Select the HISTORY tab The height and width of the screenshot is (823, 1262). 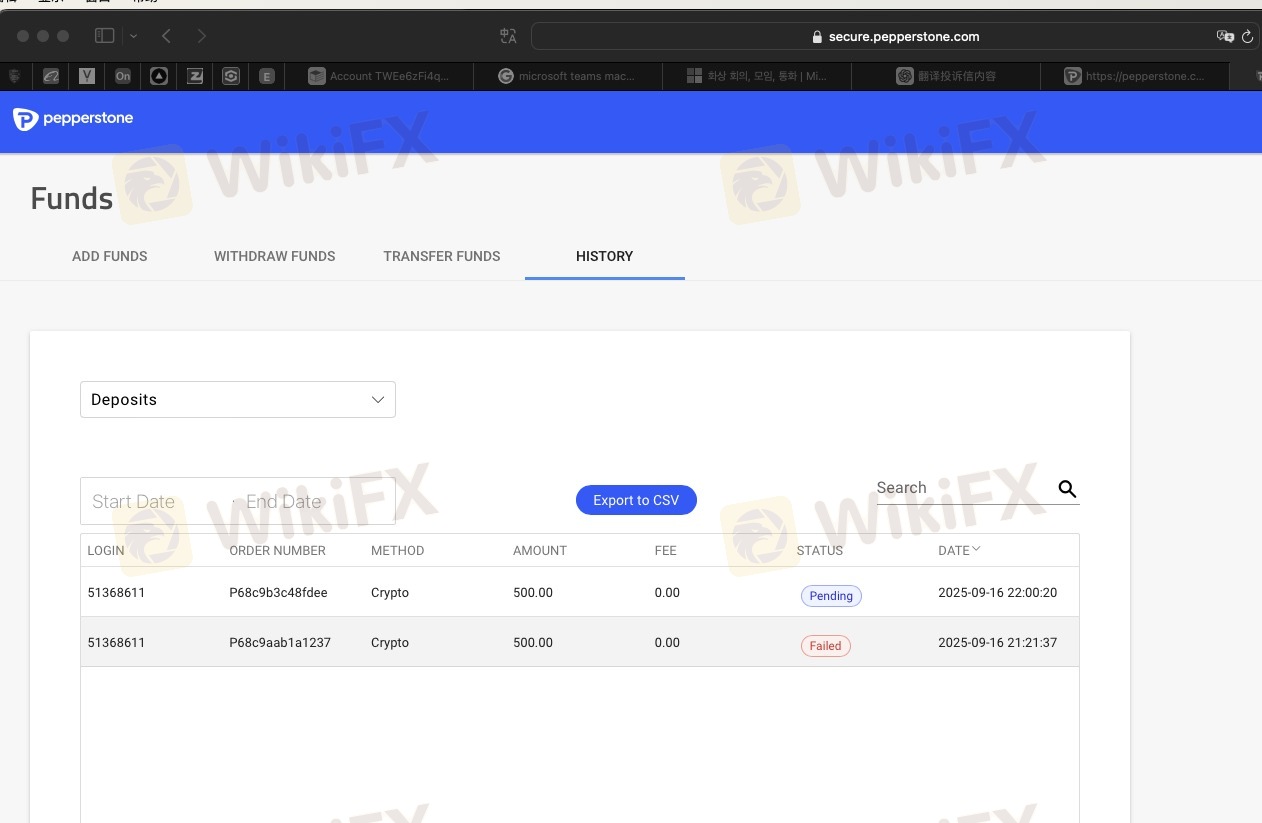pos(605,256)
